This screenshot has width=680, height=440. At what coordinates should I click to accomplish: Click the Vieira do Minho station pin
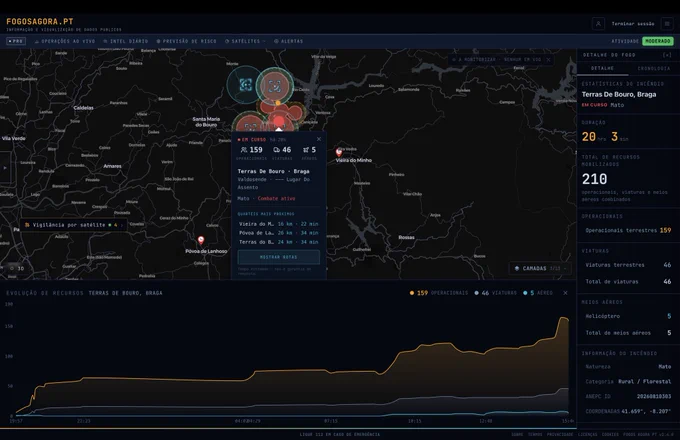tap(339, 152)
